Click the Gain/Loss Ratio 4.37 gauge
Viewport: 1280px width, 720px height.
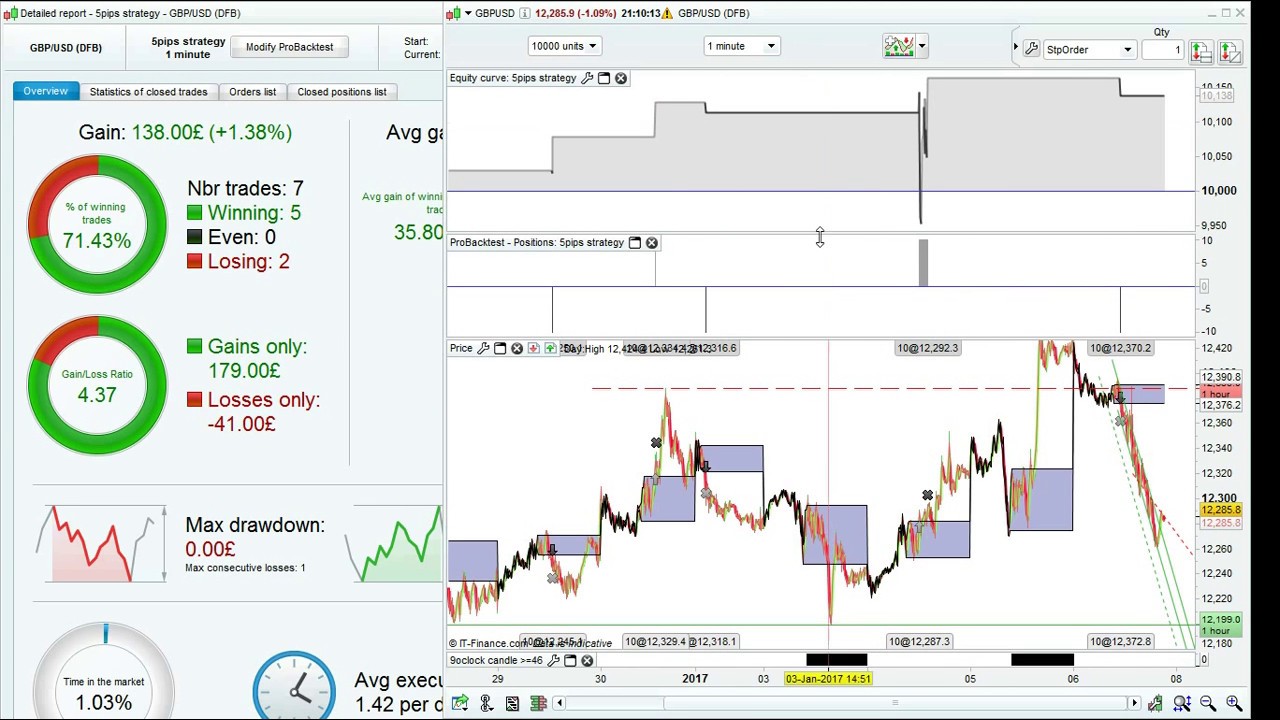pyautogui.click(x=97, y=385)
